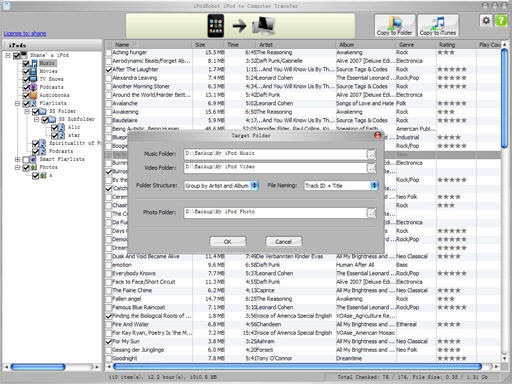Select the Goodnight track row
Viewport: 512px width, 384px height.
point(303,358)
